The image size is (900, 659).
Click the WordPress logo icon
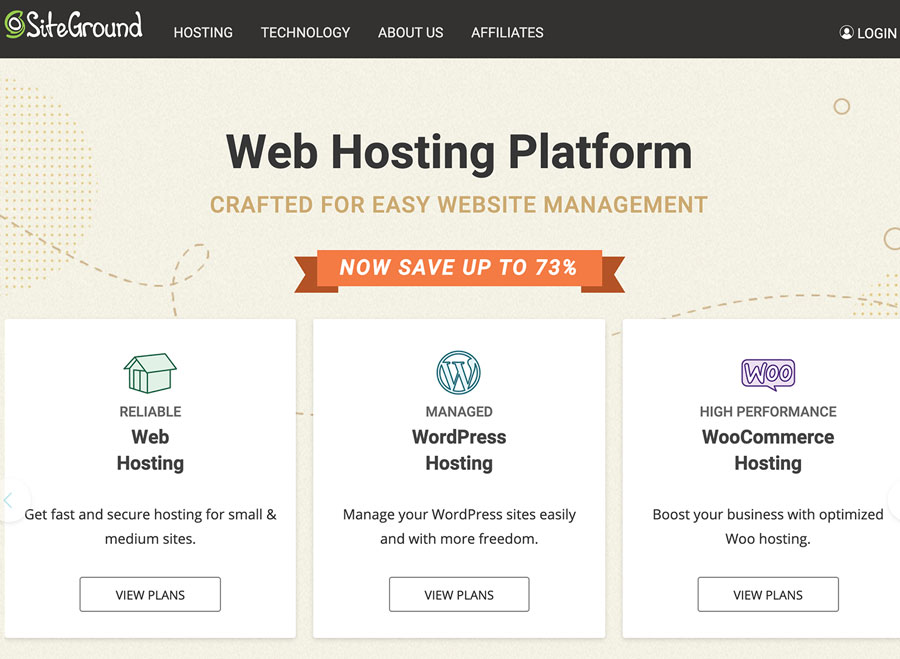[459, 373]
